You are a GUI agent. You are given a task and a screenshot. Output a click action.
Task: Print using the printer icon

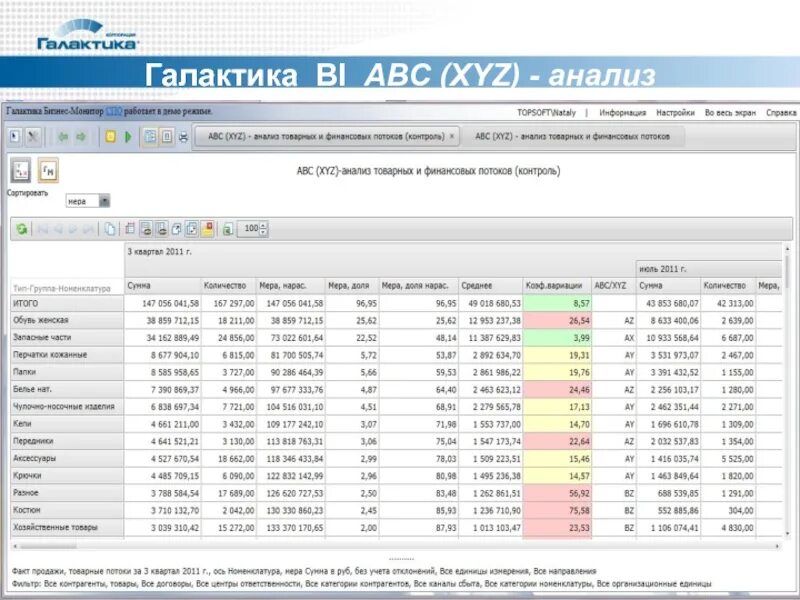[x=183, y=137]
